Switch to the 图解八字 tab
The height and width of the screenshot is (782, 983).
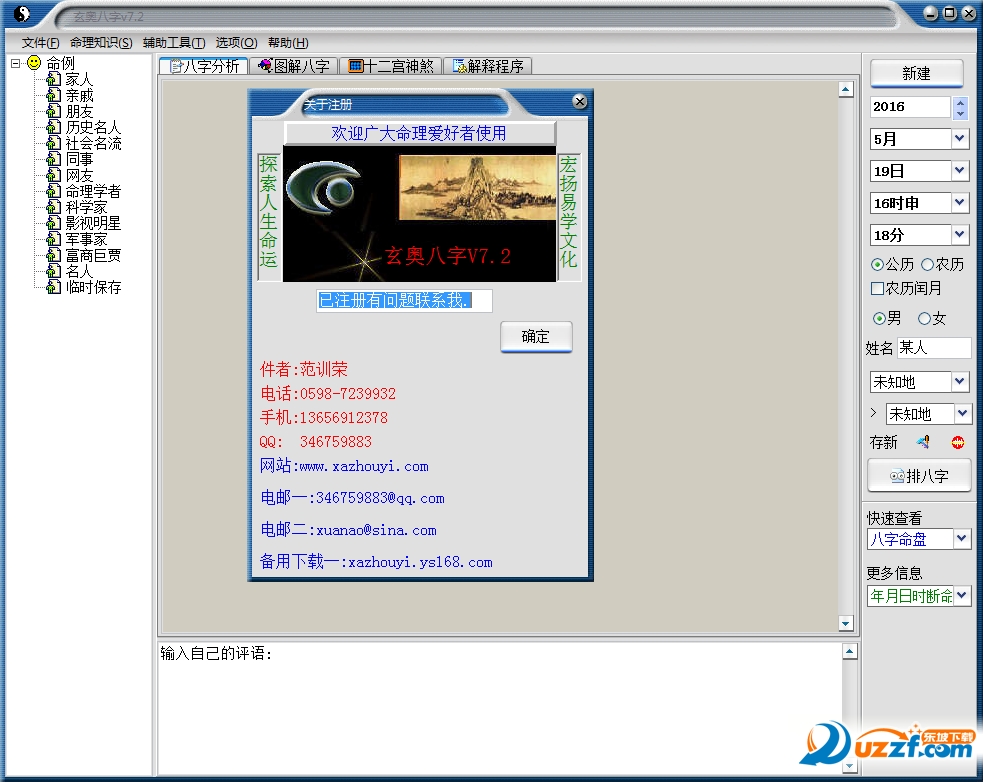click(x=294, y=66)
